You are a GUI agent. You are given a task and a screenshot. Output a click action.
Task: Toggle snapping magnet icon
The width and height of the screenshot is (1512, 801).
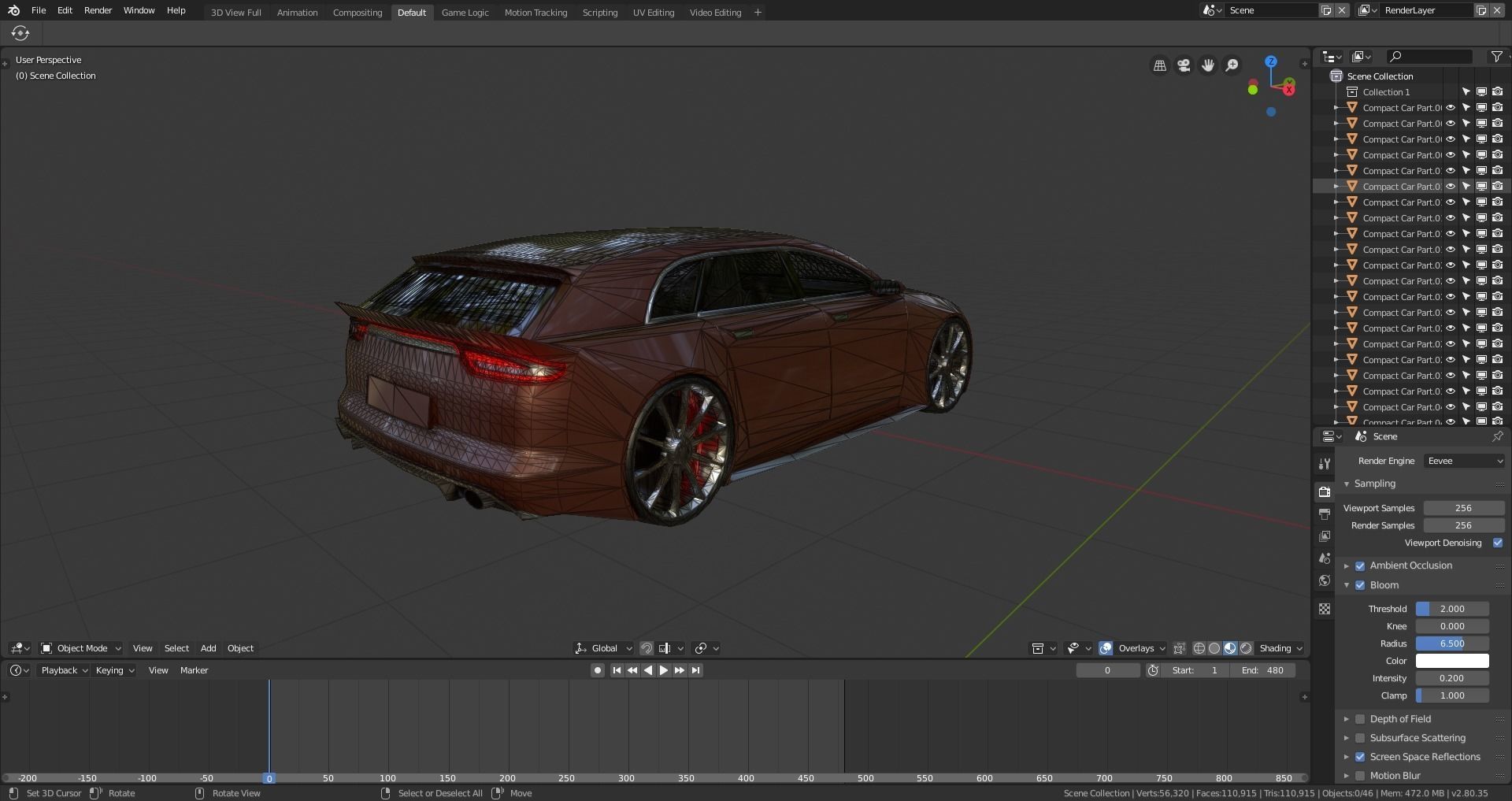coord(647,648)
